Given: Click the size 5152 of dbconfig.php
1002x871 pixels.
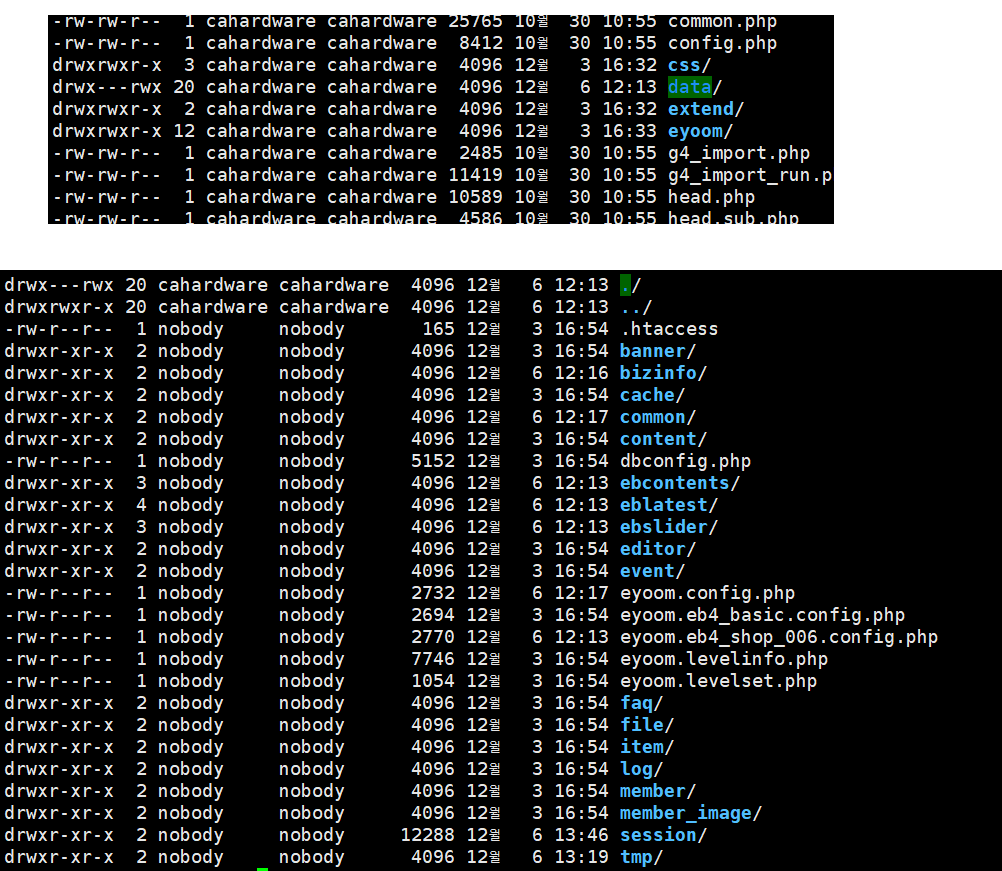Looking at the screenshot, I should tap(433, 461).
